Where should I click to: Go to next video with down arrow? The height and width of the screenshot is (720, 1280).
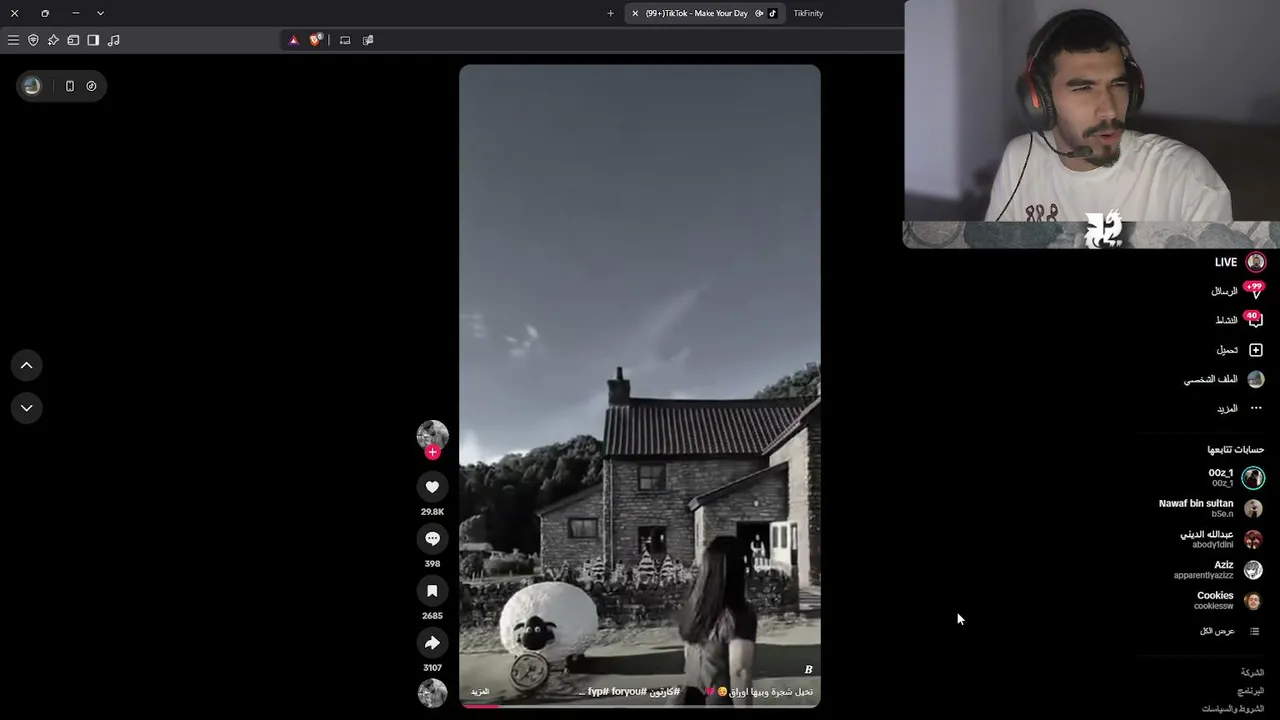(27, 408)
